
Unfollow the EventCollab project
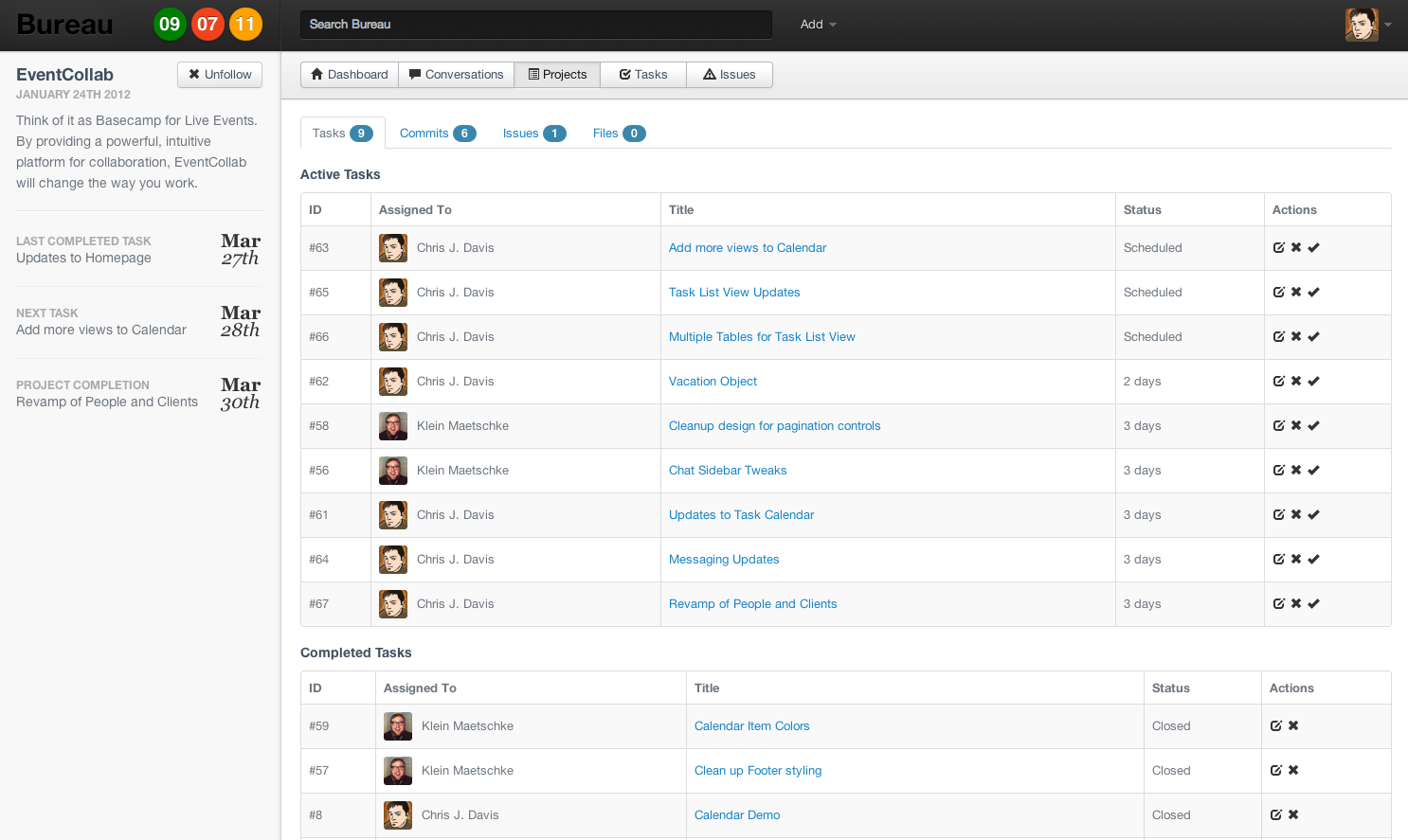[220, 75]
